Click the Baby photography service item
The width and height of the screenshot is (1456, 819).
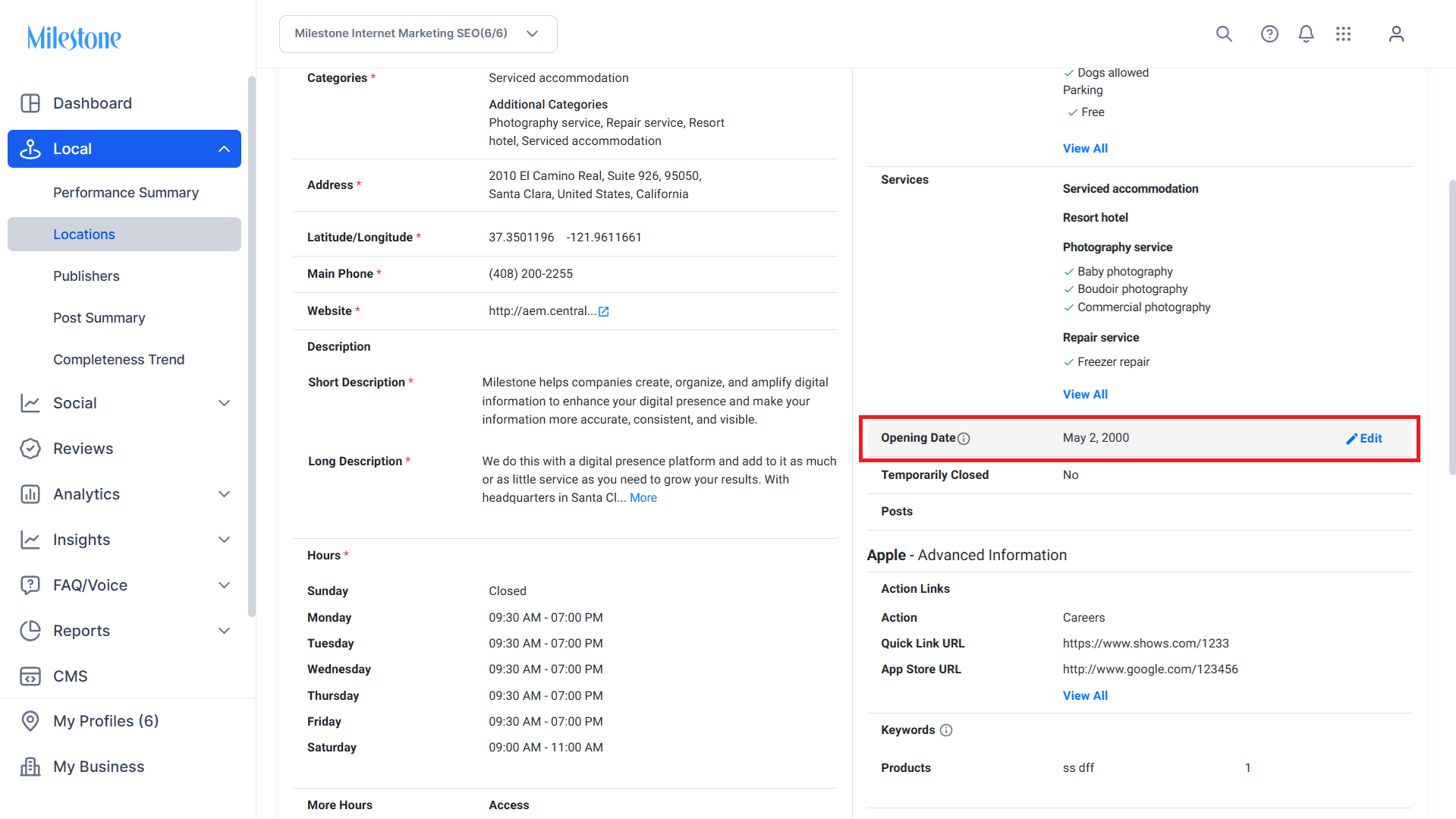point(1125,272)
